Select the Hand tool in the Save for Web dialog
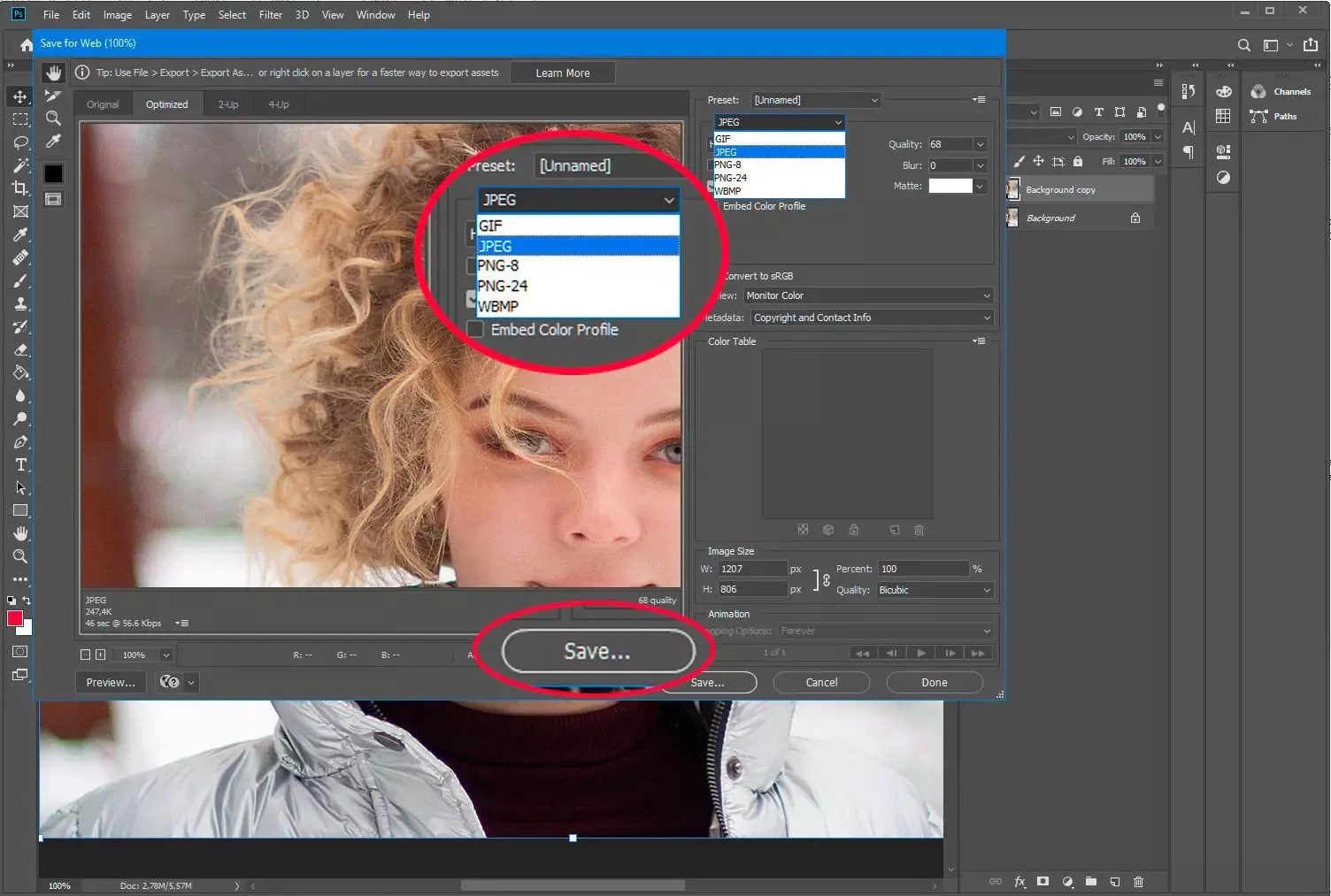The width and height of the screenshot is (1331, 896). (53, 73)
